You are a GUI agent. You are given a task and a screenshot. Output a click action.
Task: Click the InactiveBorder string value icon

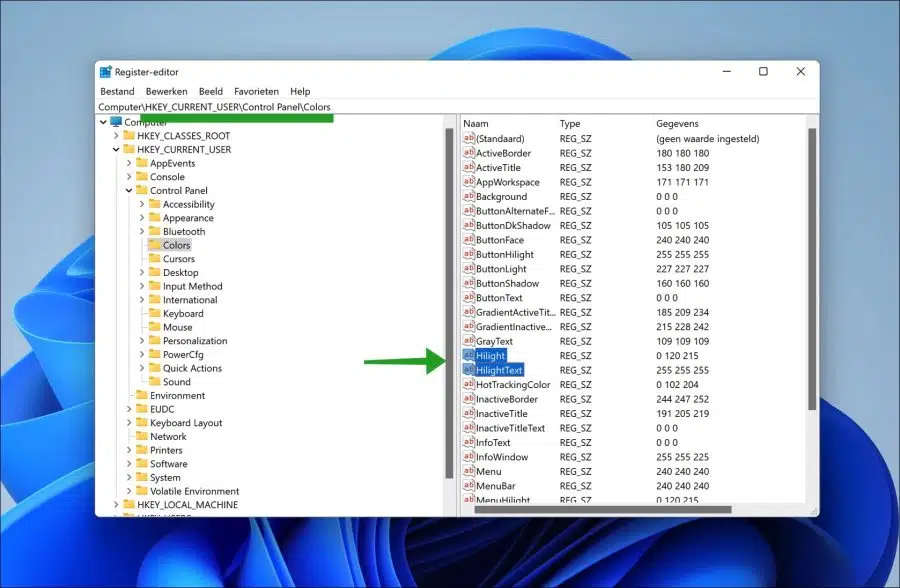pyautogui.click(x=469, y=399)
